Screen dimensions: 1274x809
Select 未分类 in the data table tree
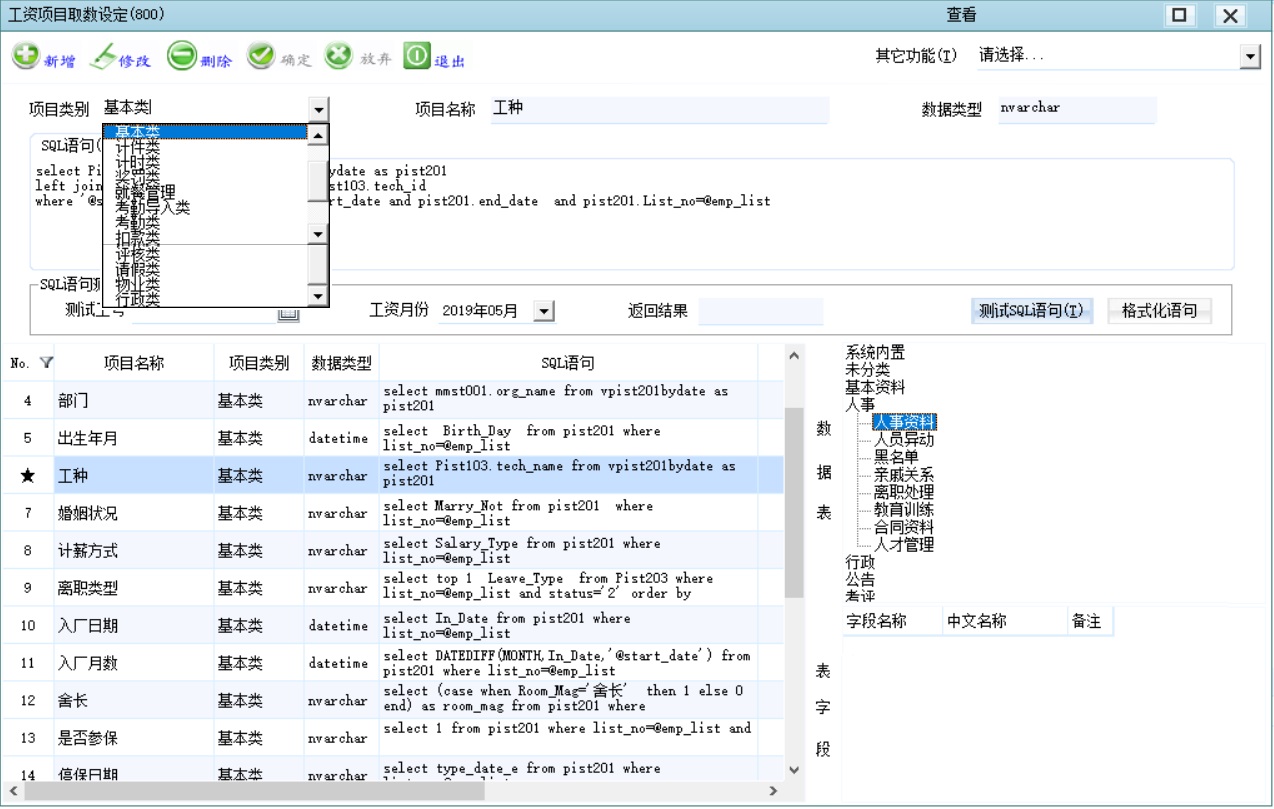pos(867,369)
